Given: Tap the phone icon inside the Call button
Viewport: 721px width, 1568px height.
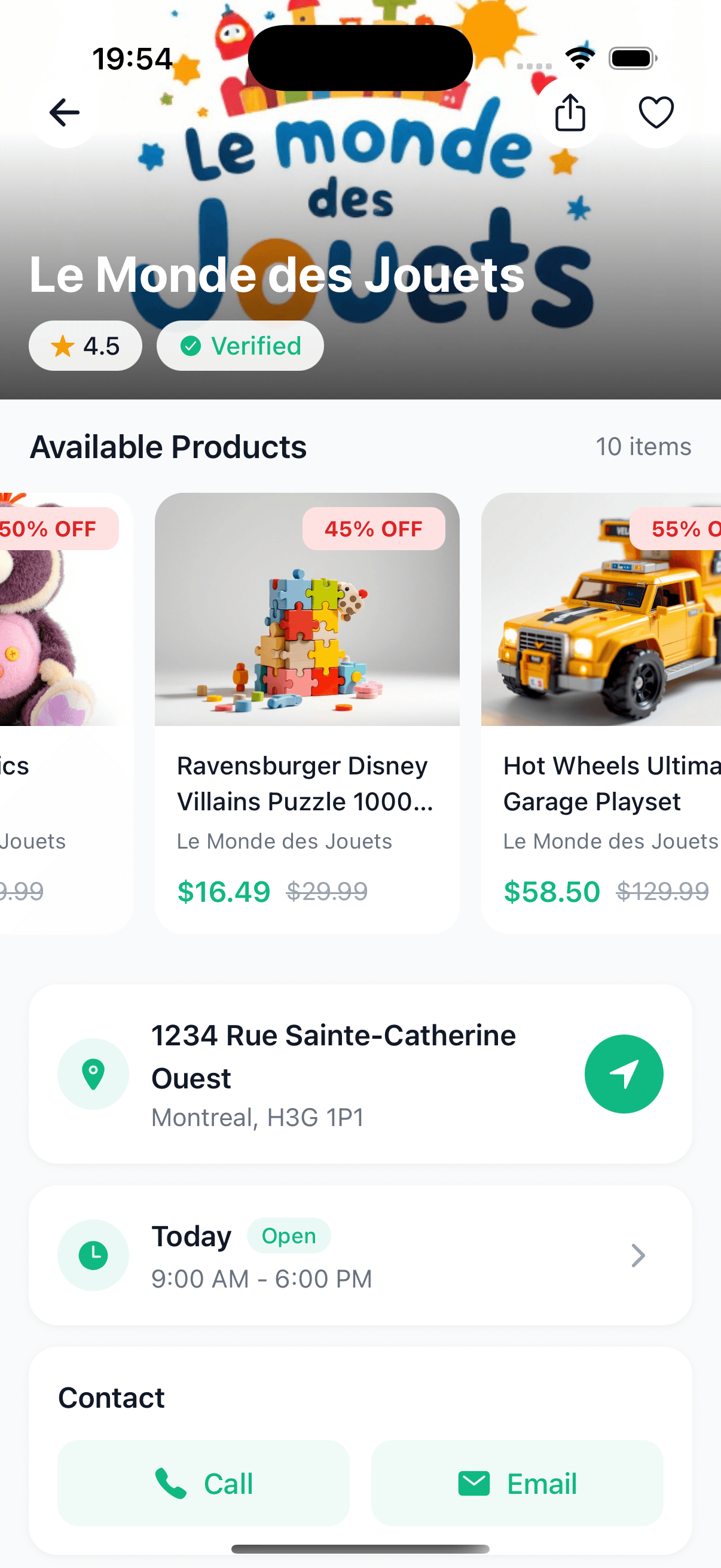Looking at the screenshot, I should click(x=171, y=1484).
